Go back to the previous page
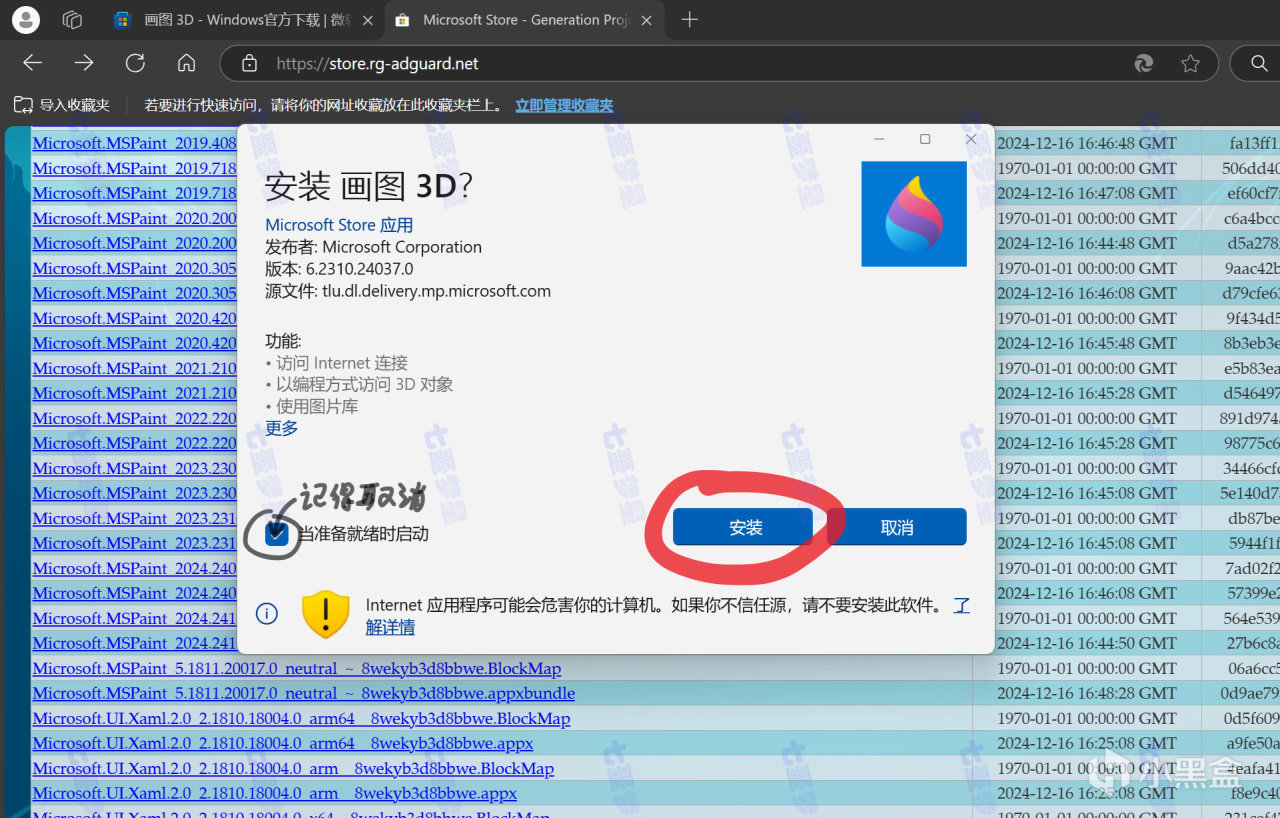Viewport: 1280px width, 818px height. 32,63
